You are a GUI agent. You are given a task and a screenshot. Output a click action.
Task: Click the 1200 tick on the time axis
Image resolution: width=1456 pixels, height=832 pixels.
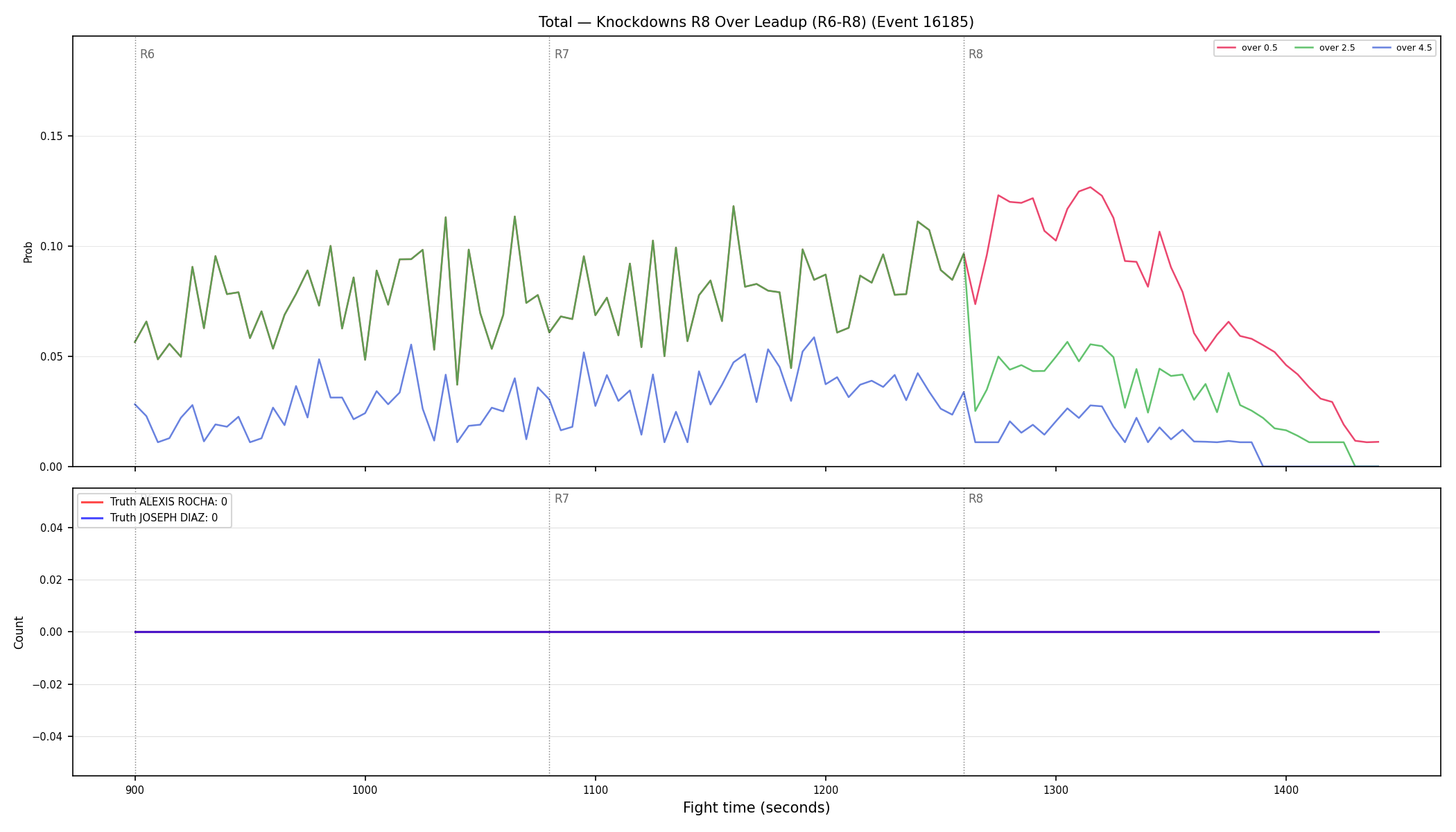tap(826, 790)
